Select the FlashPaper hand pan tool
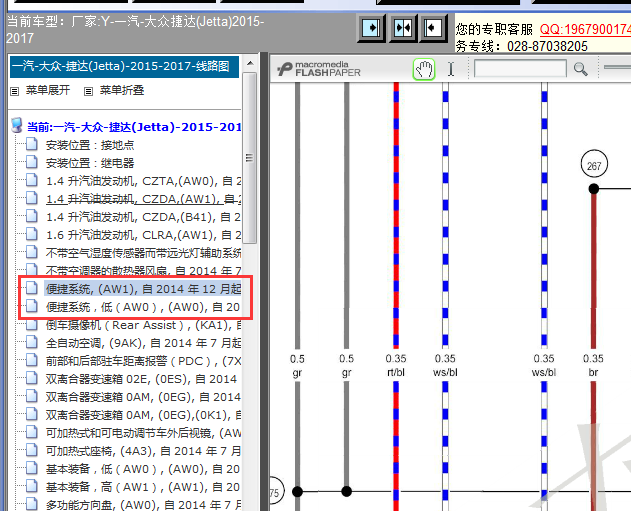The height and width of the screenshot is (511, 631). pyautogui.click(x=424, y=69)
